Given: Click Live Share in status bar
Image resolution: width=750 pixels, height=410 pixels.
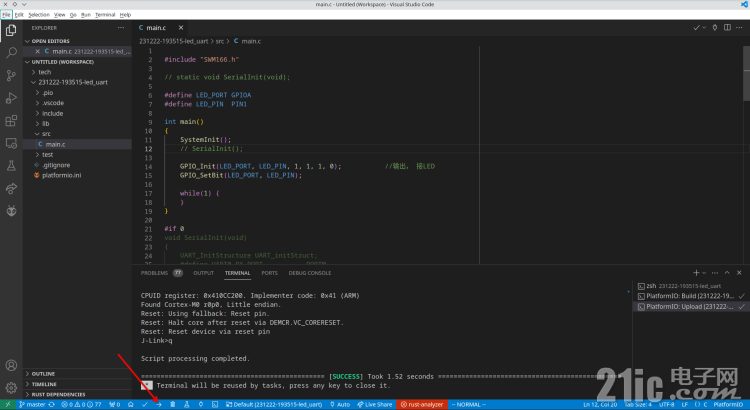Looking at the screenshot, I should point(375,404).
